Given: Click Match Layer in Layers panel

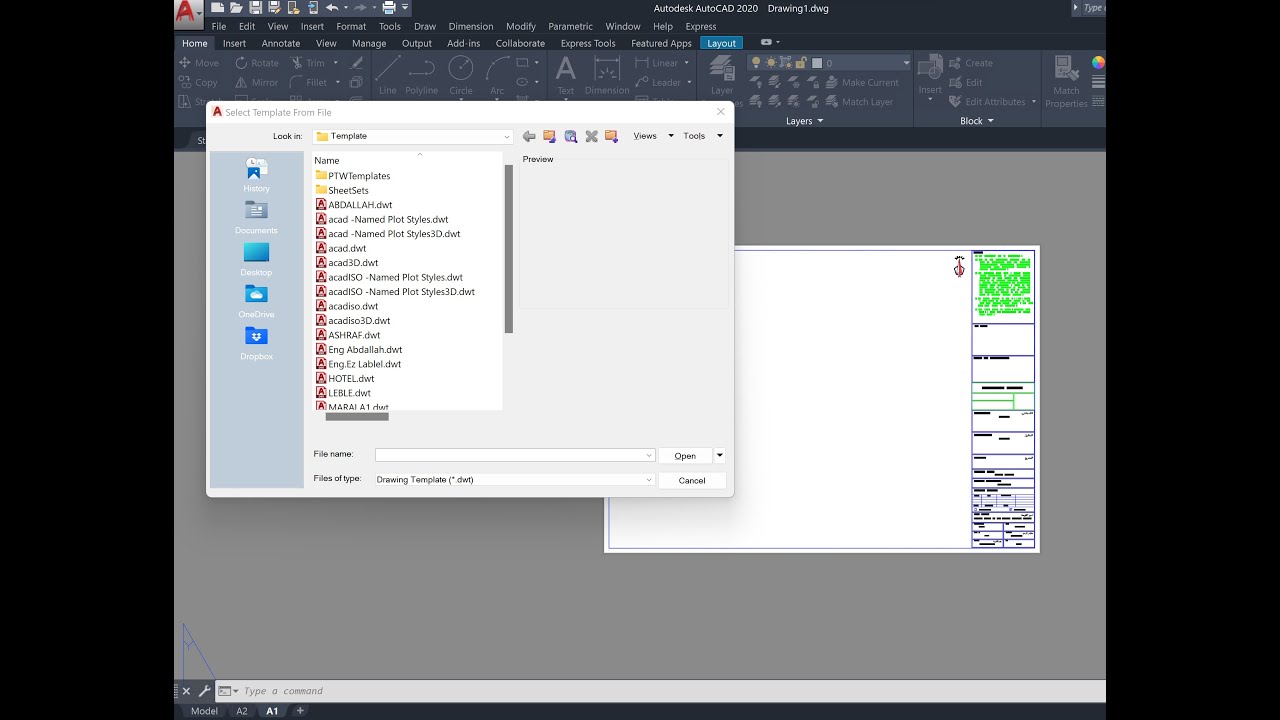Looking at the screenshot, I should point(859,102).
